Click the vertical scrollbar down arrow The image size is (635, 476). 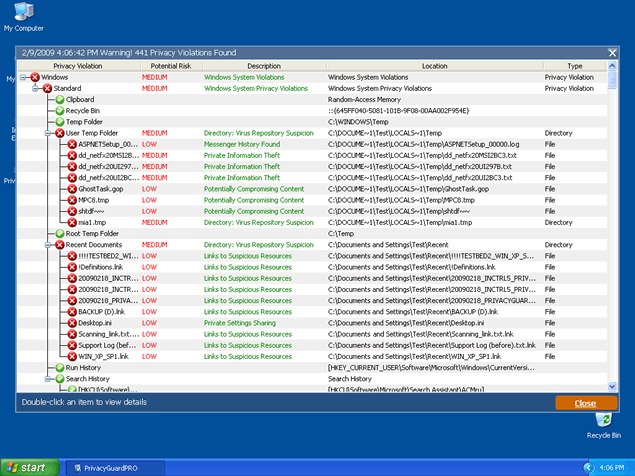point(614,387)
